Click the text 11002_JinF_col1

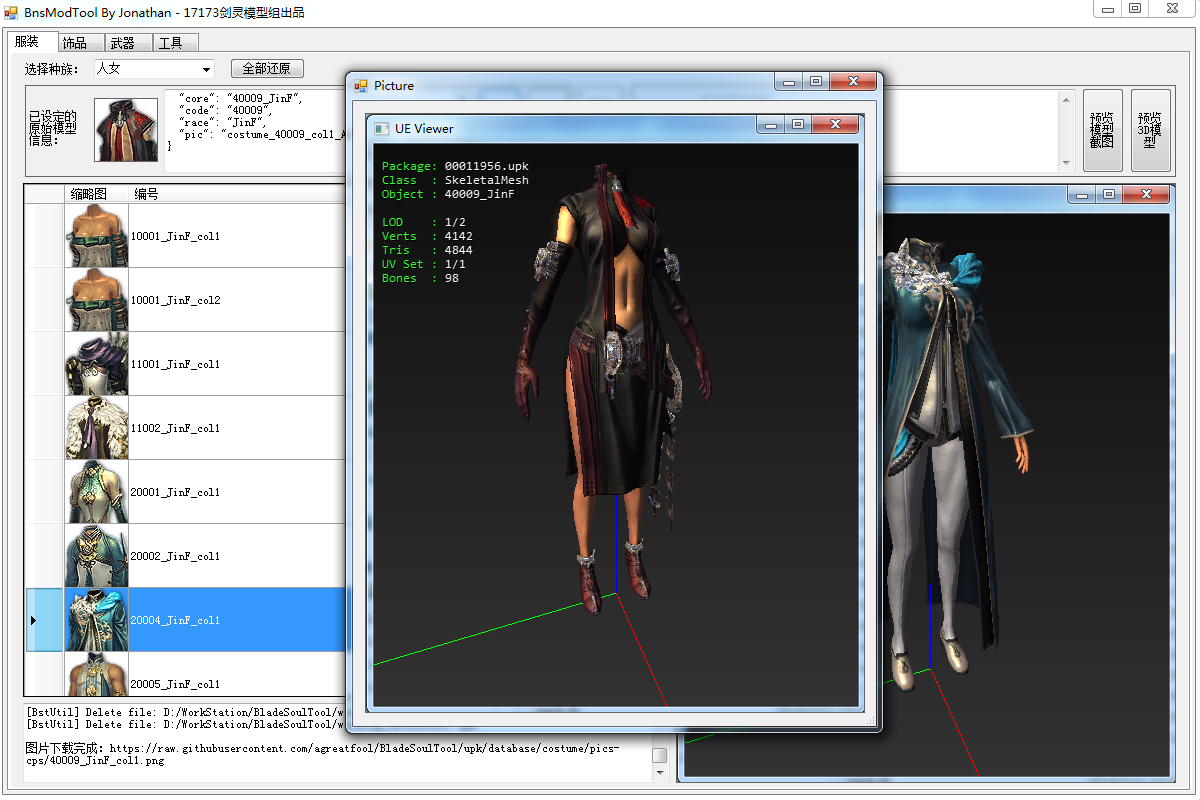pyautogui.click(x=175, y=429)
